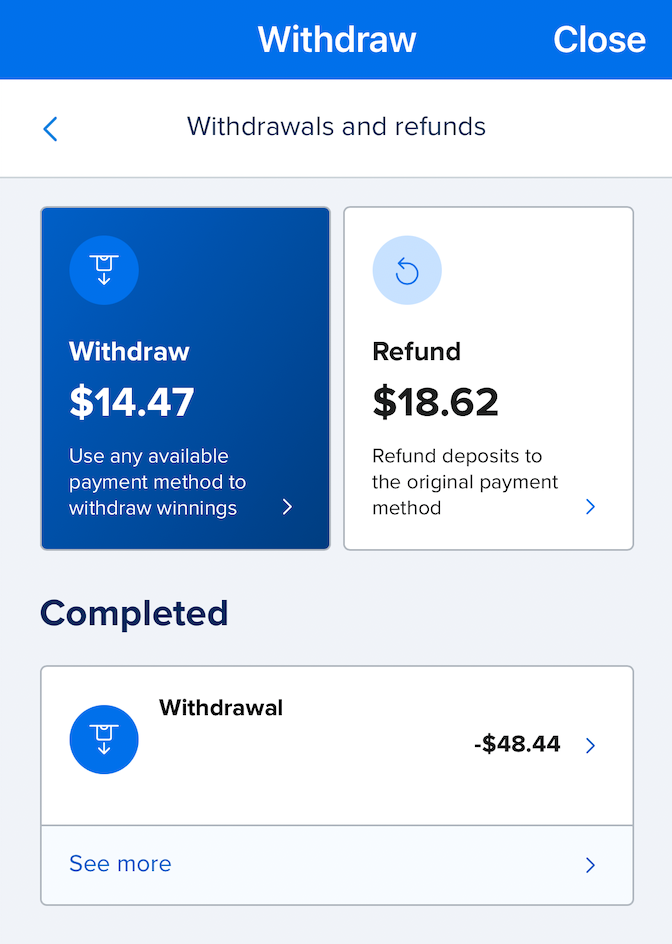
Task: Click the Withdraw title in the header
Action: [x=336, y=39]
